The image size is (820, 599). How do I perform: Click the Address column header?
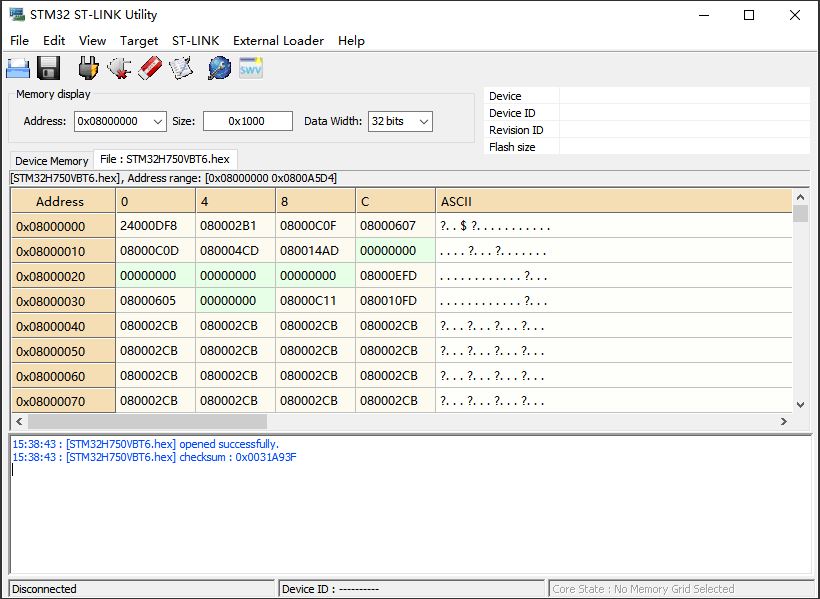[x=63, y=201]
